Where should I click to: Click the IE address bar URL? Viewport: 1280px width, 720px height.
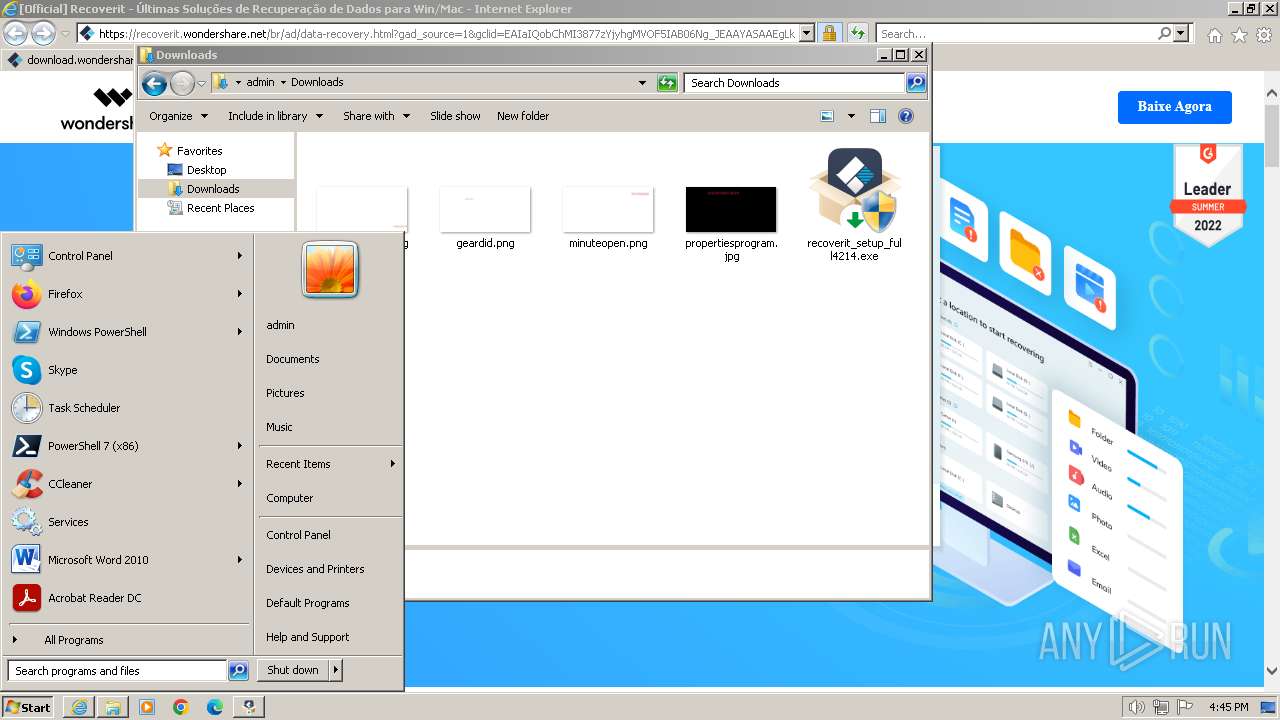(446, 33)
